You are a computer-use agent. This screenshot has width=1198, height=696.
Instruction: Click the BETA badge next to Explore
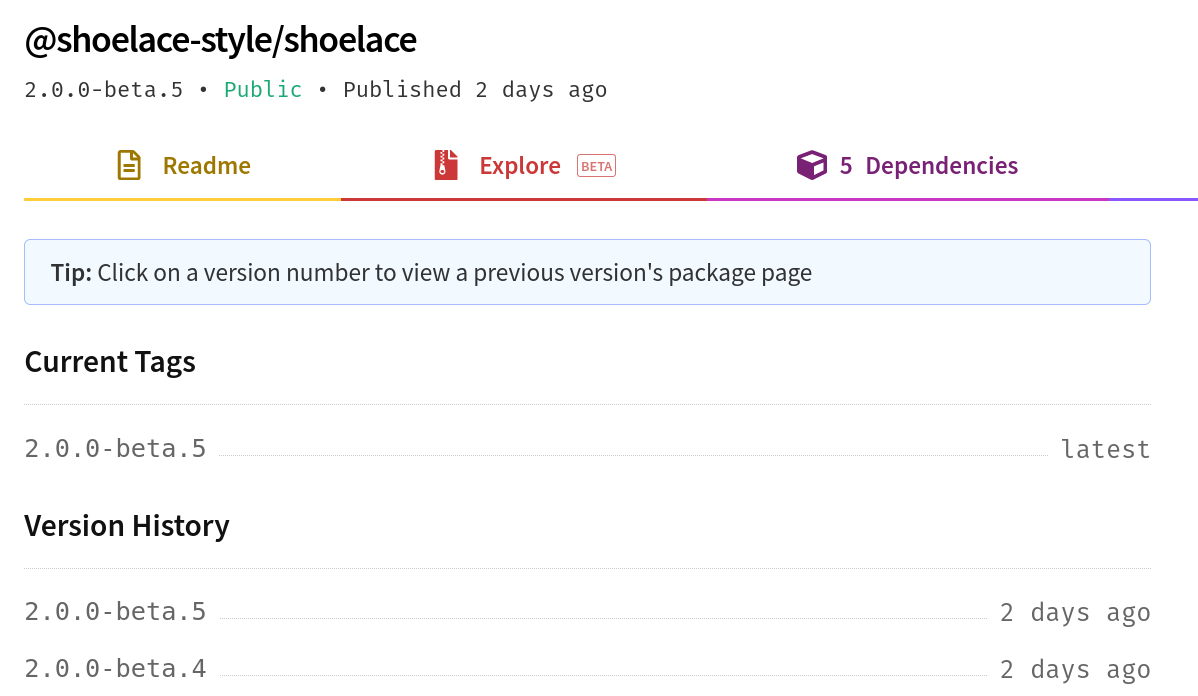point(597,166)
